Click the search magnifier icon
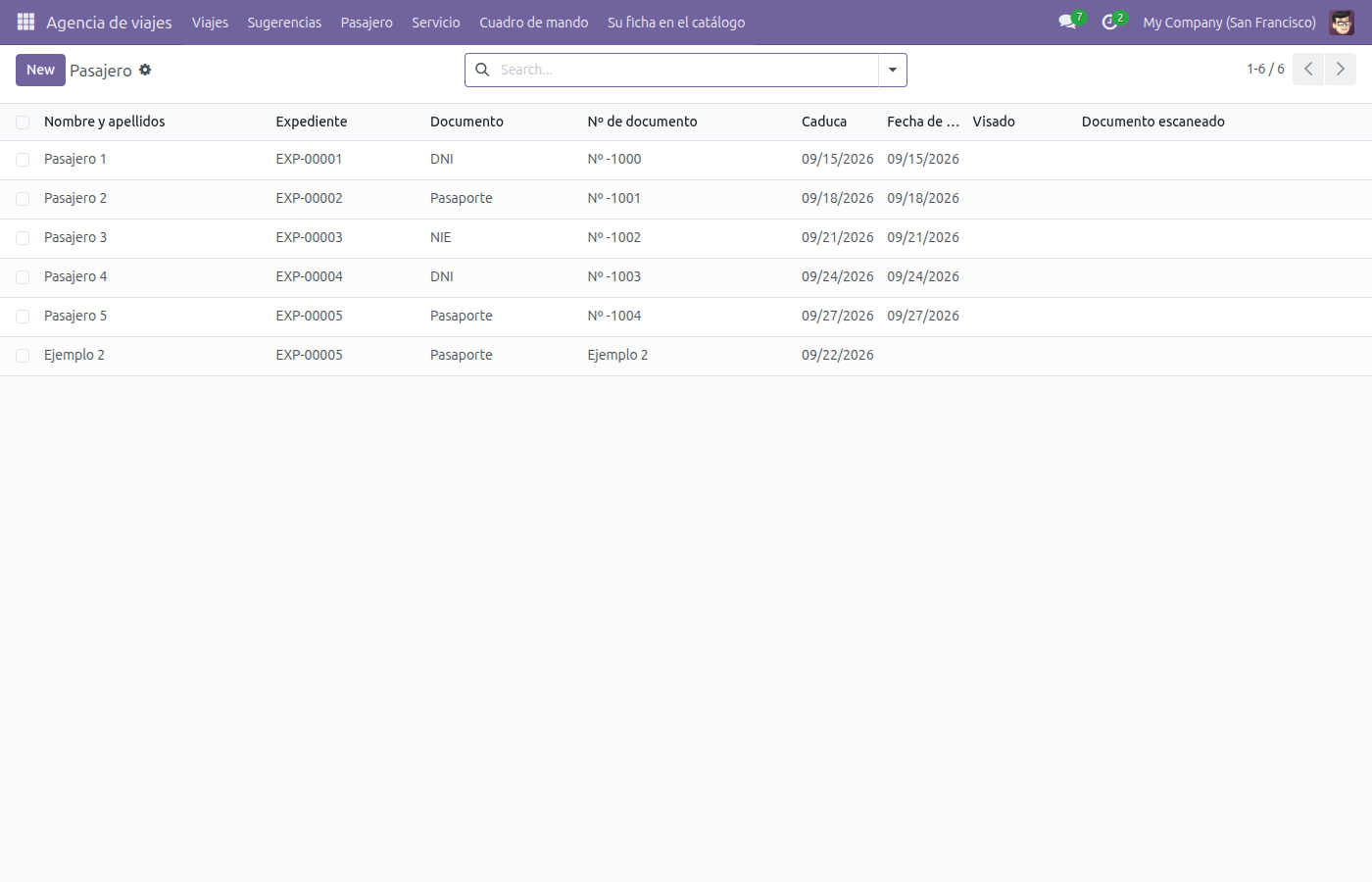Screen dimensions: 1372x882 (x=482, y=70)
